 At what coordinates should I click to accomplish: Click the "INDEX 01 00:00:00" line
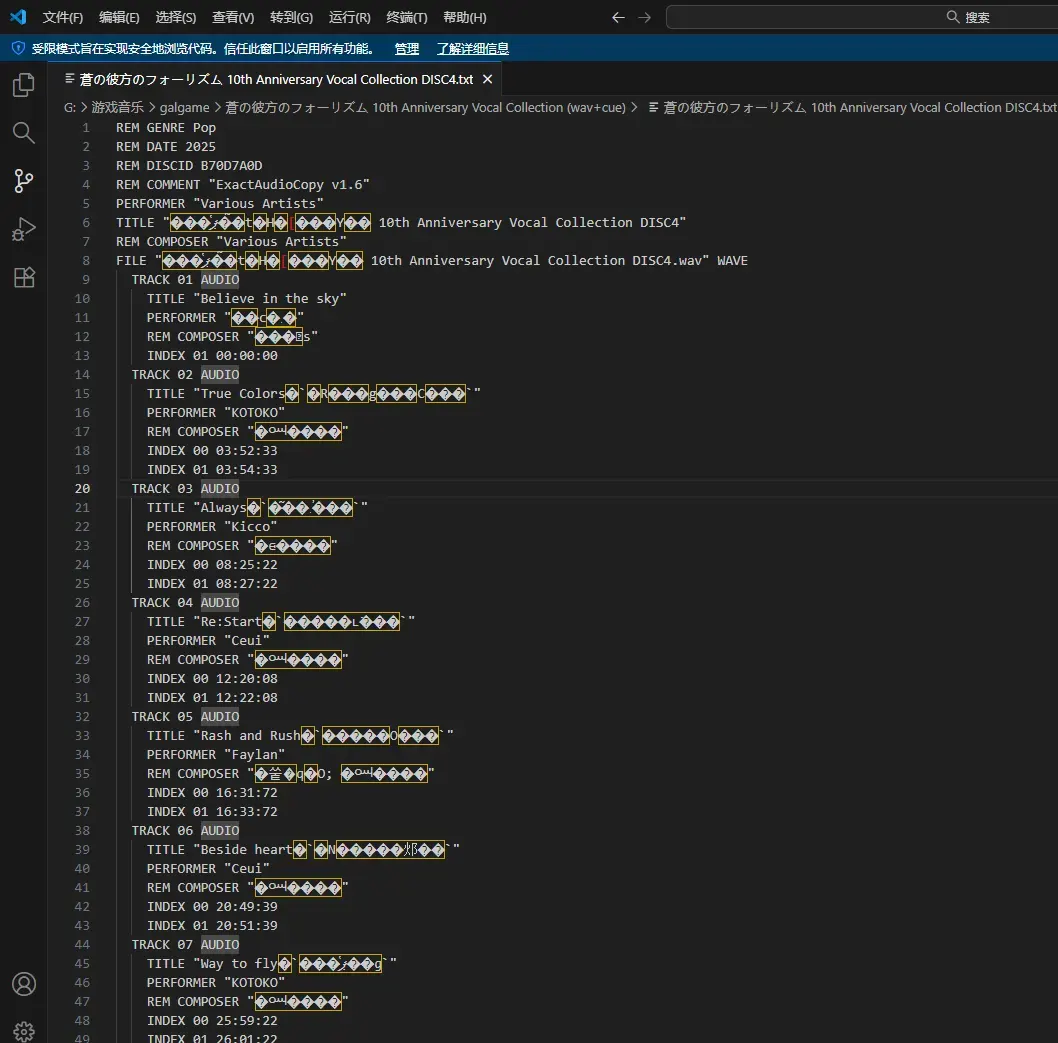(212, 356)
